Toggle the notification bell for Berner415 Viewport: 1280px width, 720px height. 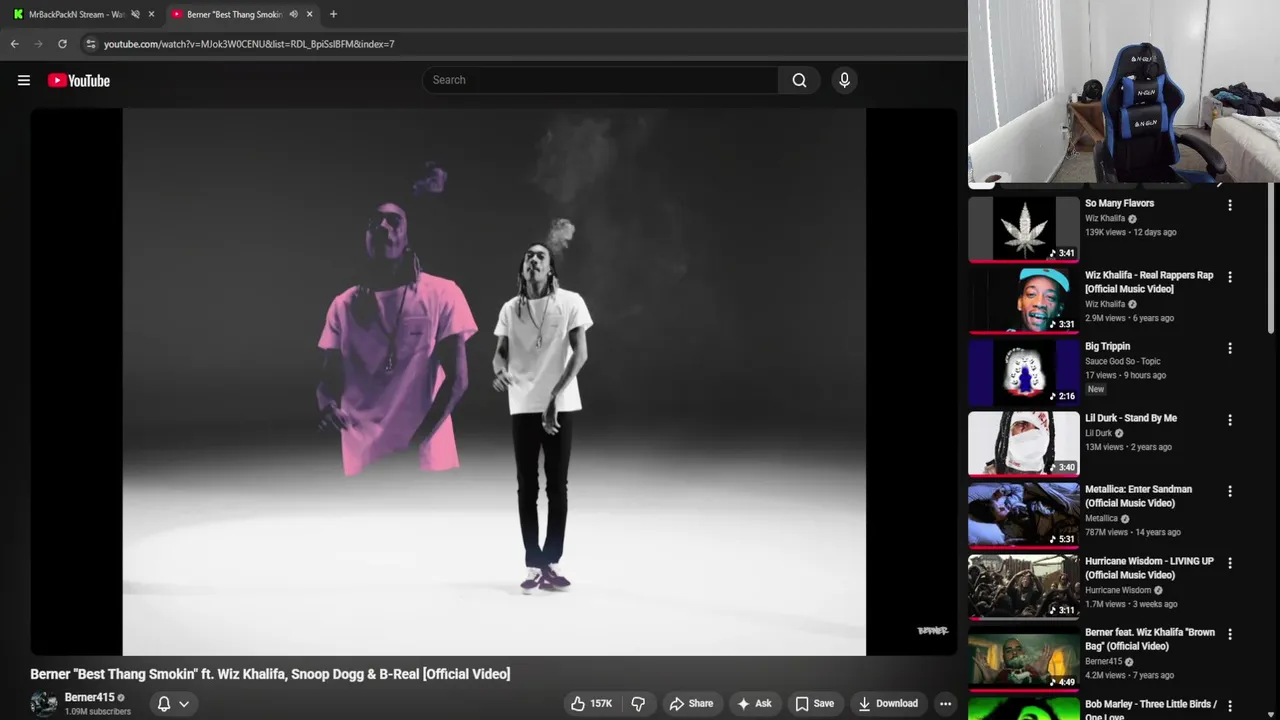pos(164,703)
